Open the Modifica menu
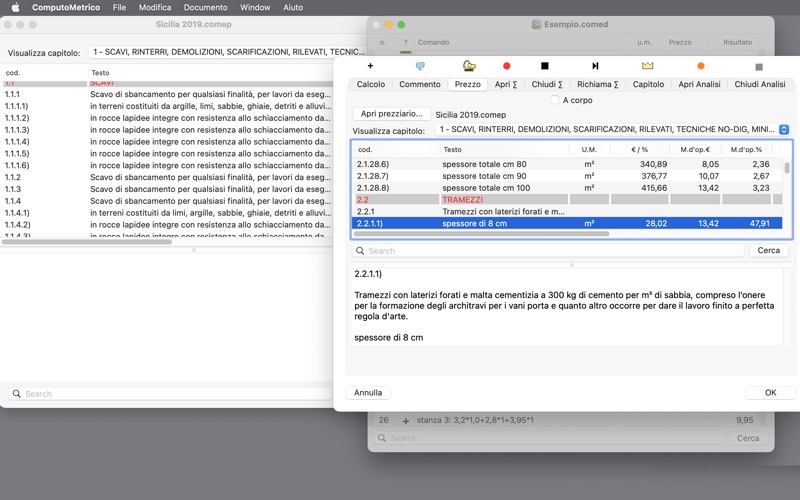This screenshot has width=800, height=500. click(x=155, y=7)
